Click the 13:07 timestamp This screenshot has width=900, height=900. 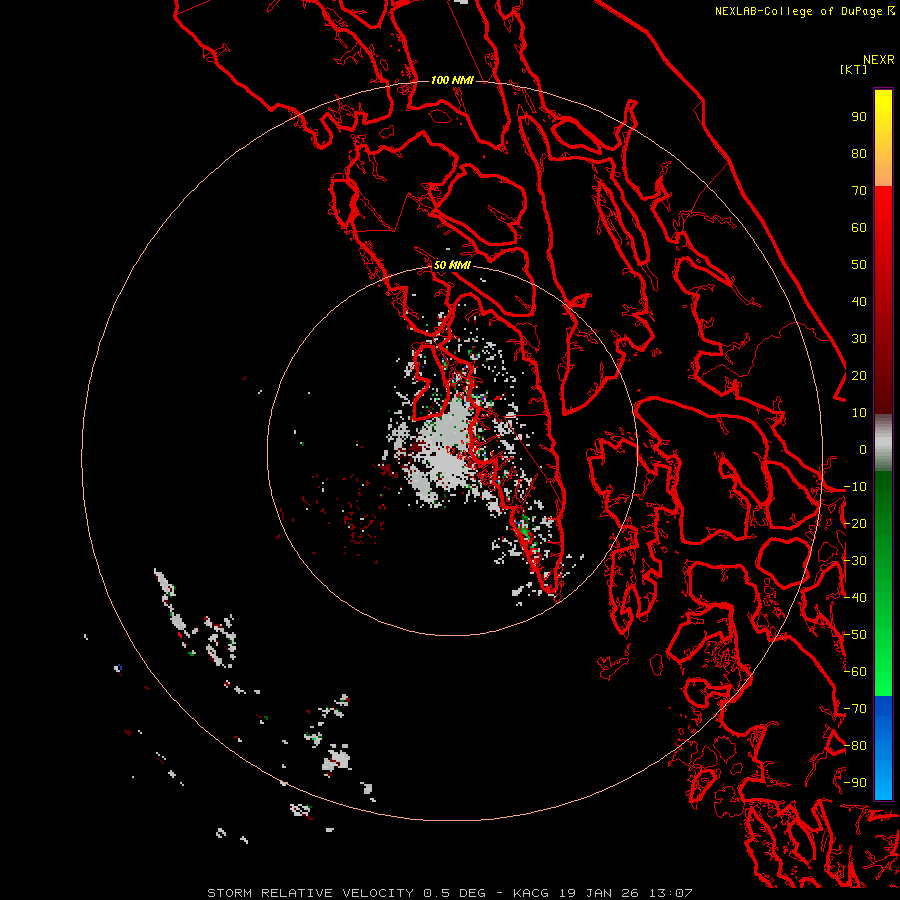(x=671, y=893)
